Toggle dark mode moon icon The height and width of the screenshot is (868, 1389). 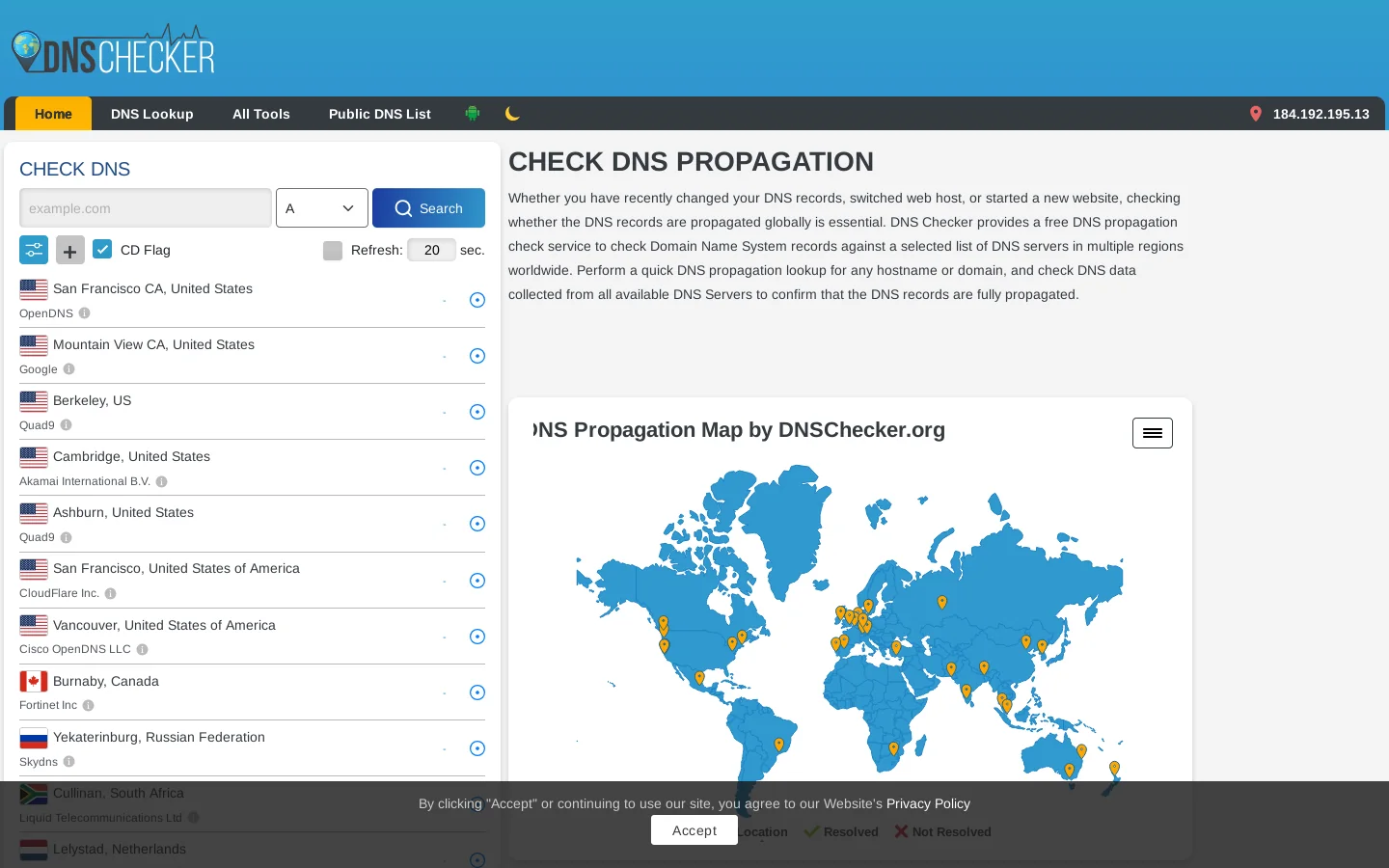[x=512, y=114]
